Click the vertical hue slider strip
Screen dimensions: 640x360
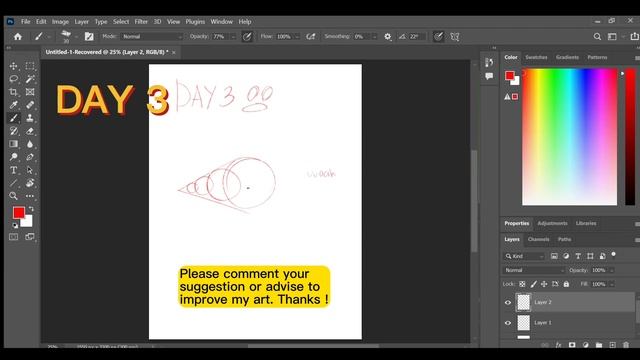point(630,137)
